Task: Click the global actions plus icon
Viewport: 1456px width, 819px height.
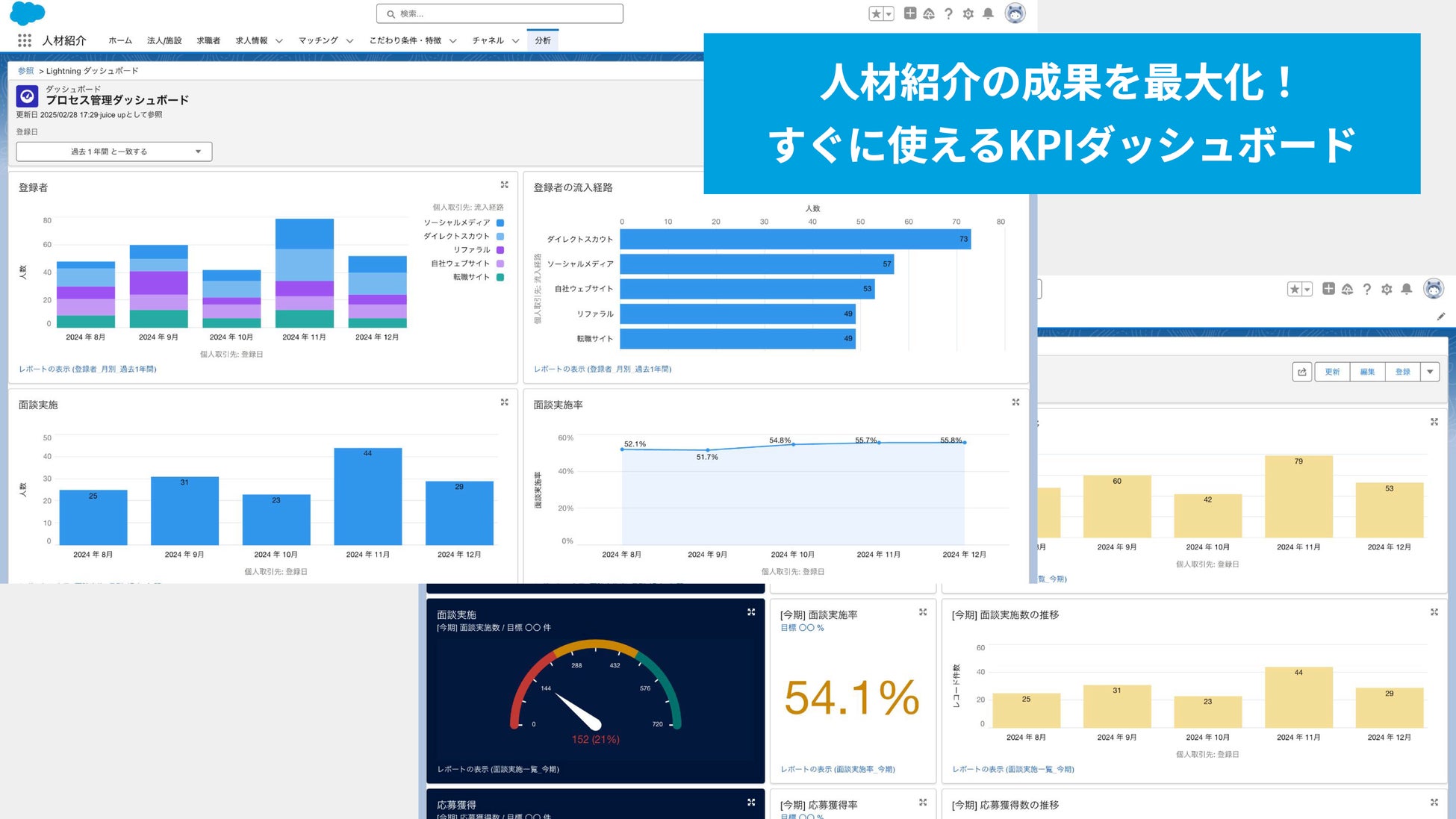Action: (x=909, y=13)
